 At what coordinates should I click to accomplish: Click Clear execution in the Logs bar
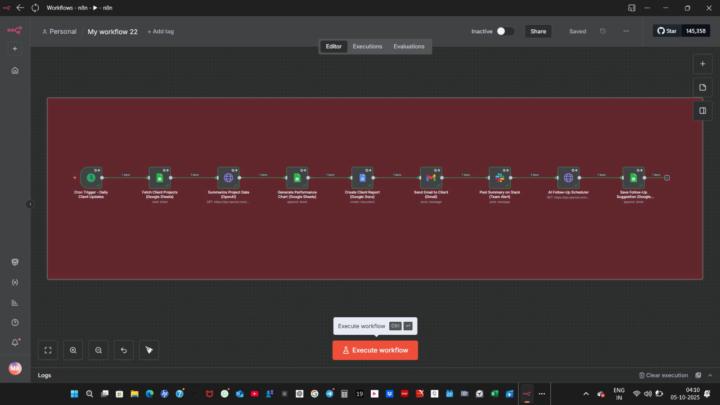[x=663, y=375]
